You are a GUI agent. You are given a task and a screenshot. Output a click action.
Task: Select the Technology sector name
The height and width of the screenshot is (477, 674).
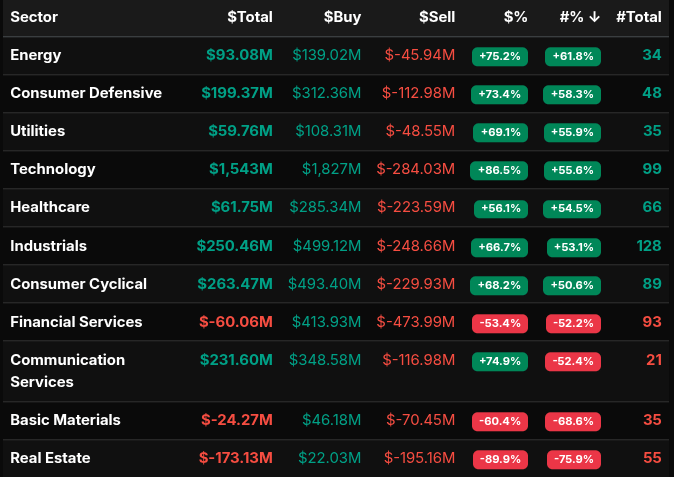click(x=53, y=169)
